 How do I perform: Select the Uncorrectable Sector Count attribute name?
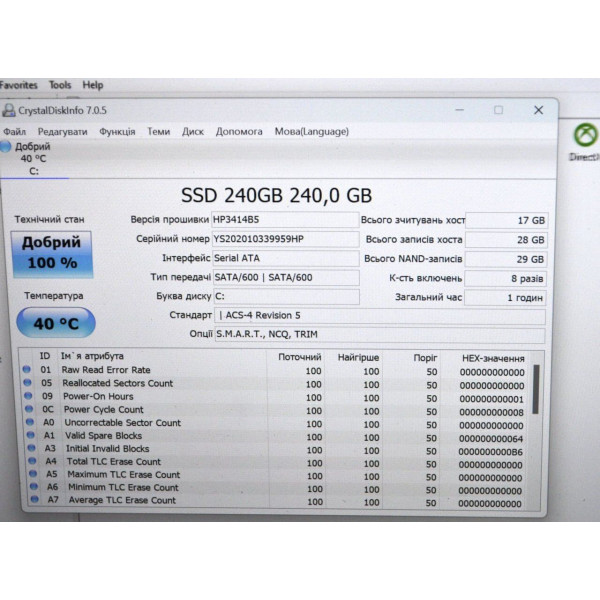122,423
